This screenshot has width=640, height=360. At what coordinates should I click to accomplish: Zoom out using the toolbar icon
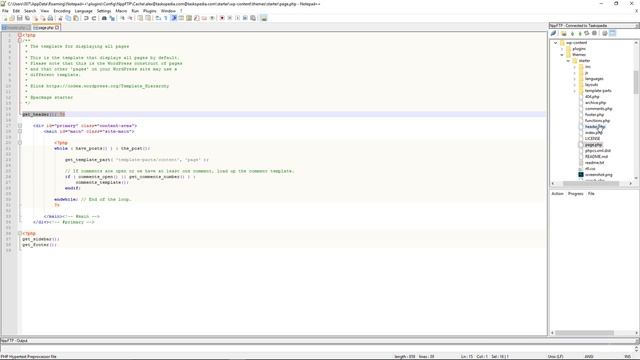coord(131,18)
